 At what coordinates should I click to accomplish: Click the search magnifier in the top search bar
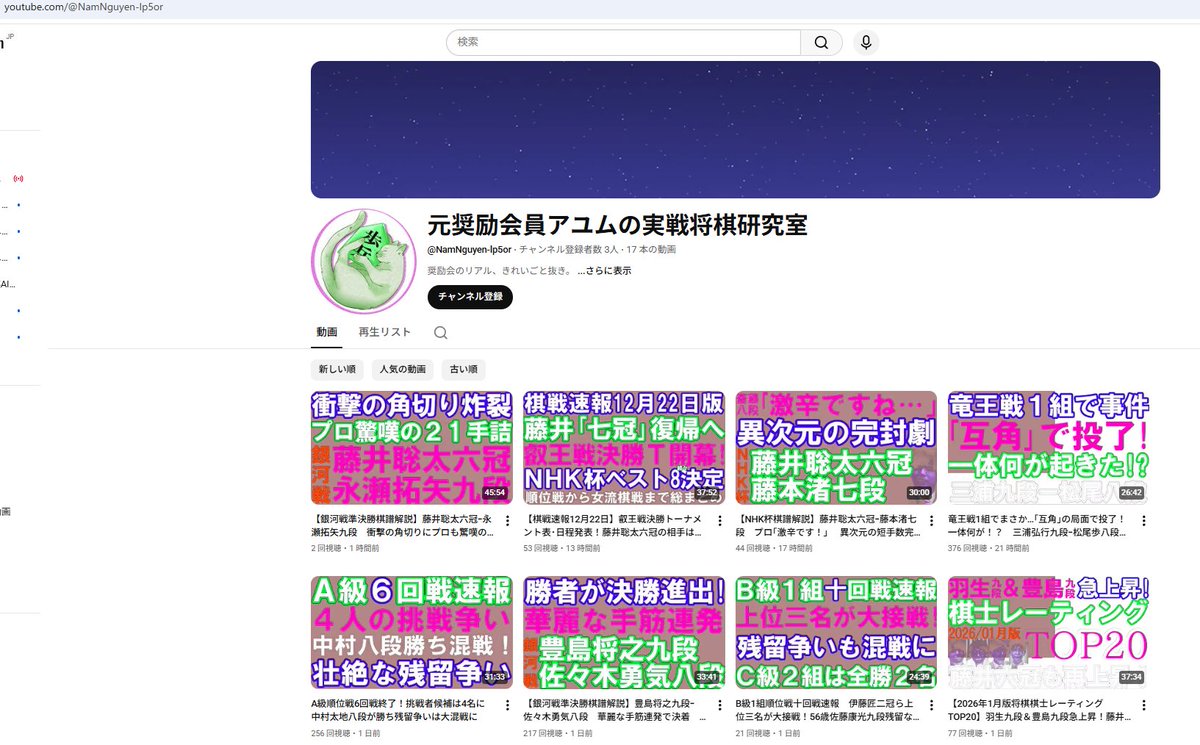point(821,42)
